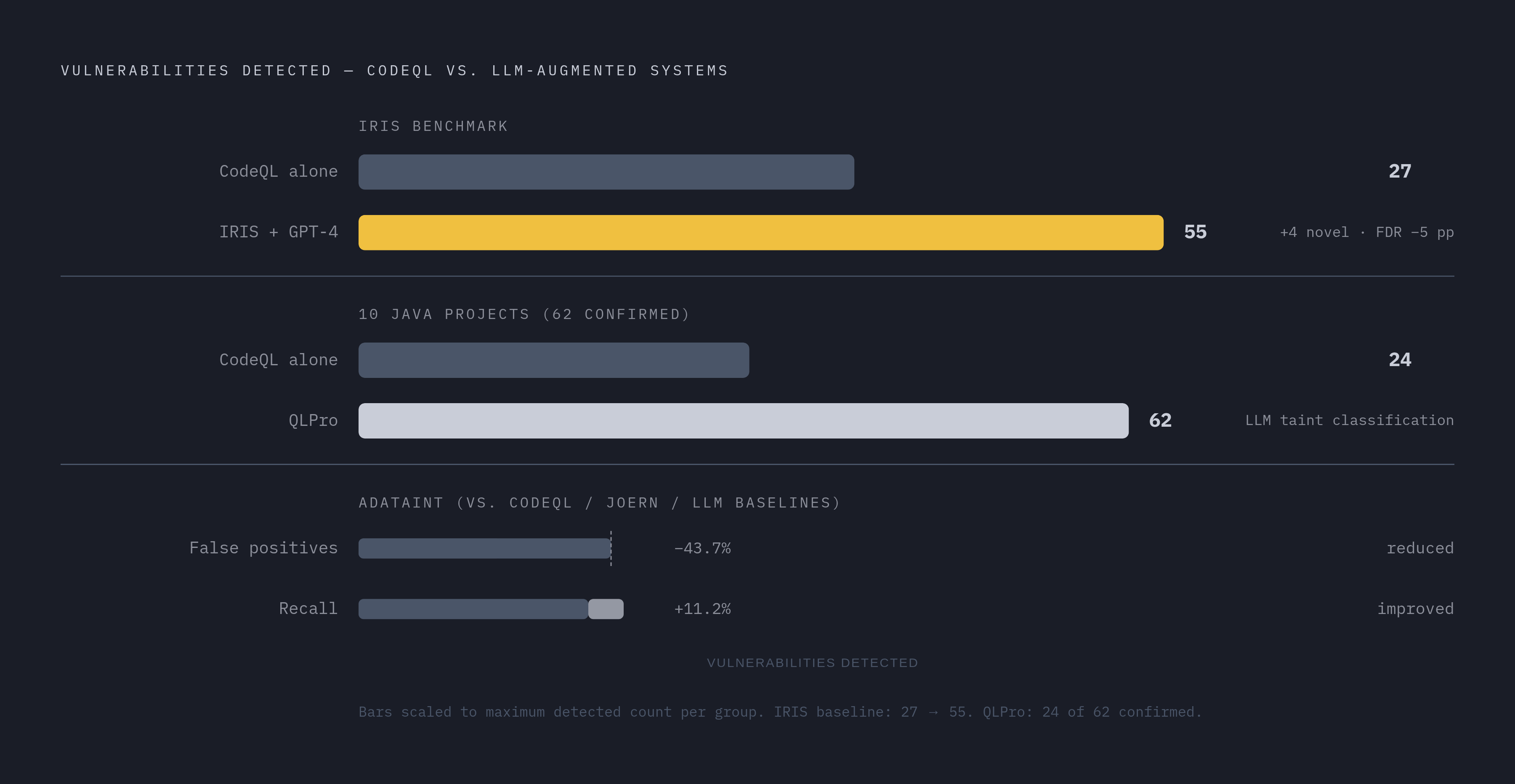Image resolution: width=1515 pixels, height=784 pixels.
Task: Click the 'improved' annotation
Action: [1415, 609]
